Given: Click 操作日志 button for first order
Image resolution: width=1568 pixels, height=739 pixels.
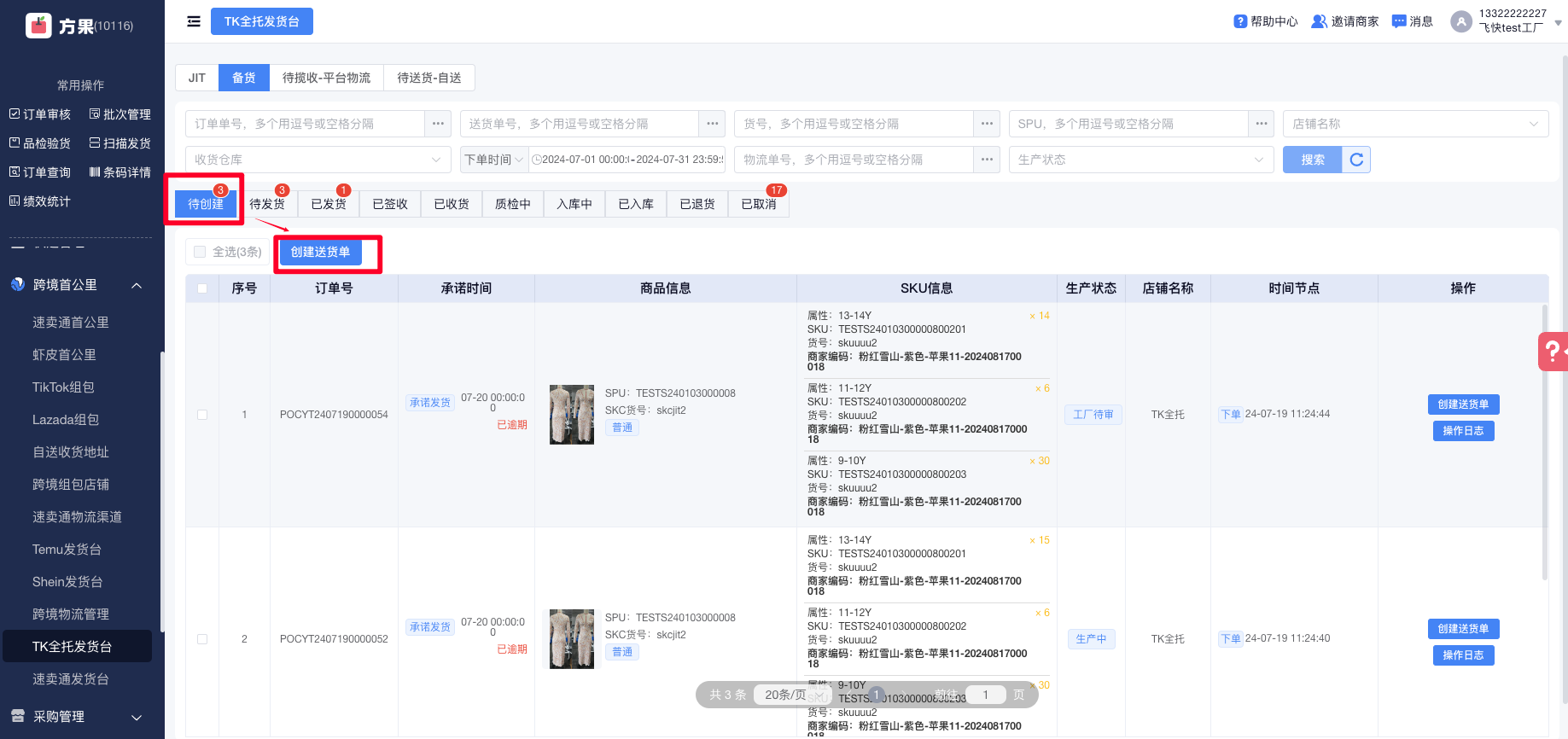Looking at the screenshot, I should pos(1463,431).
